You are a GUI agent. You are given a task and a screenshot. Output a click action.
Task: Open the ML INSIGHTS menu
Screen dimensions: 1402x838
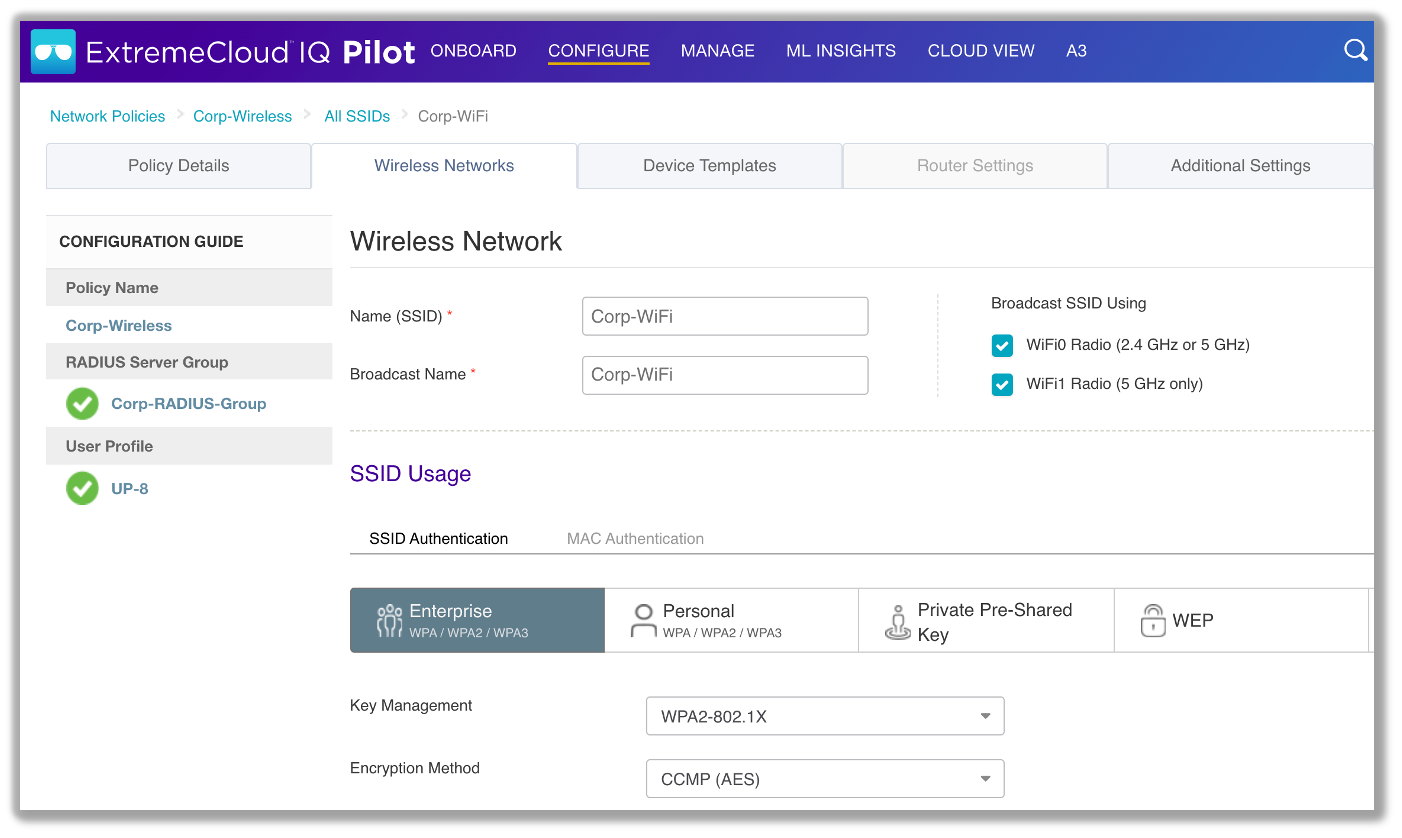coord(841,51)
